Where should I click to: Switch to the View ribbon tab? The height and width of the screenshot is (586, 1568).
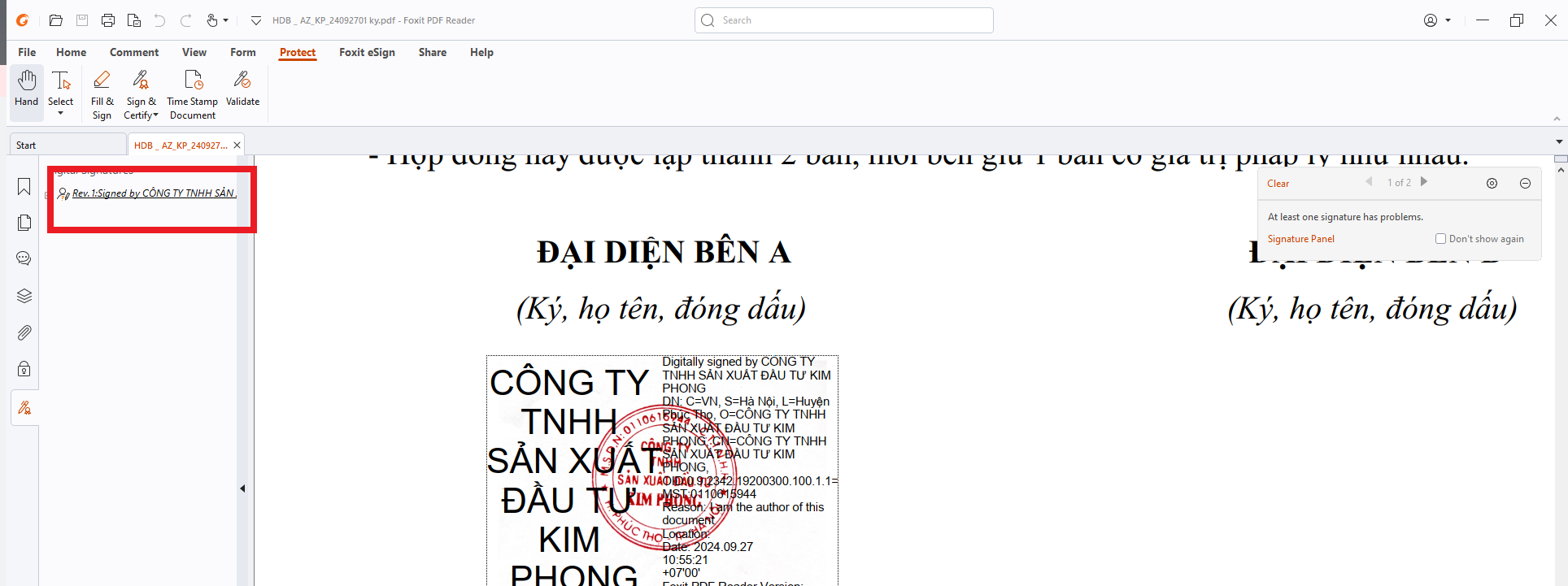(x=194, y=52)
